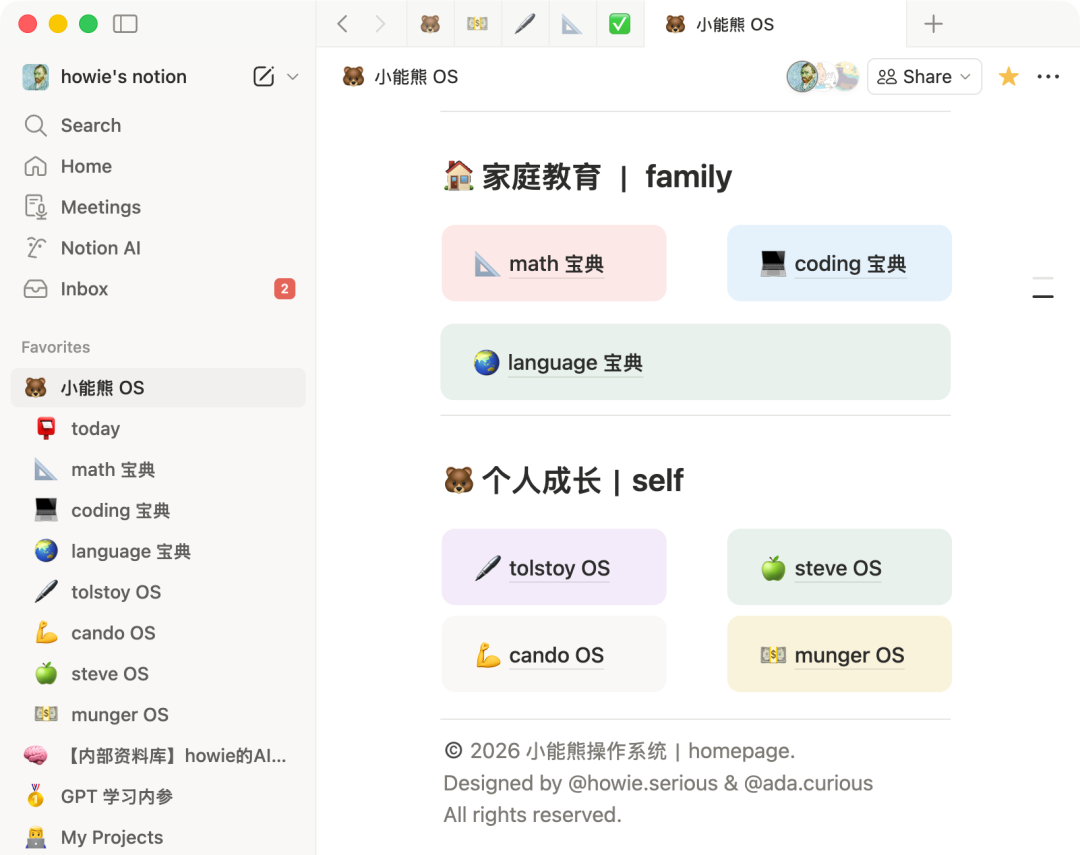Open coding 宝典 in the sidebar

[x=158, y=511]
